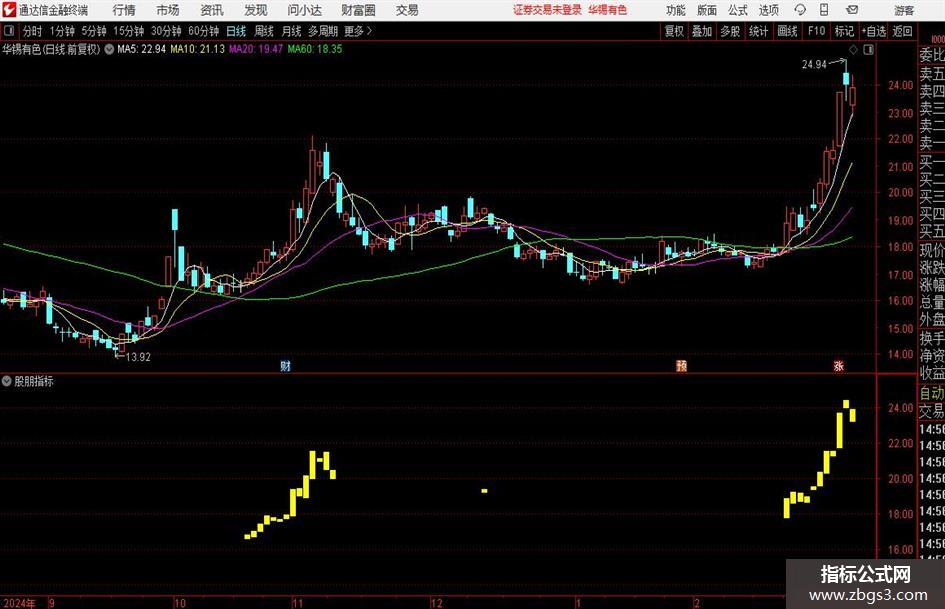Click the 13.92 low price label
The image size is (945, 609).
pos(138,357)
